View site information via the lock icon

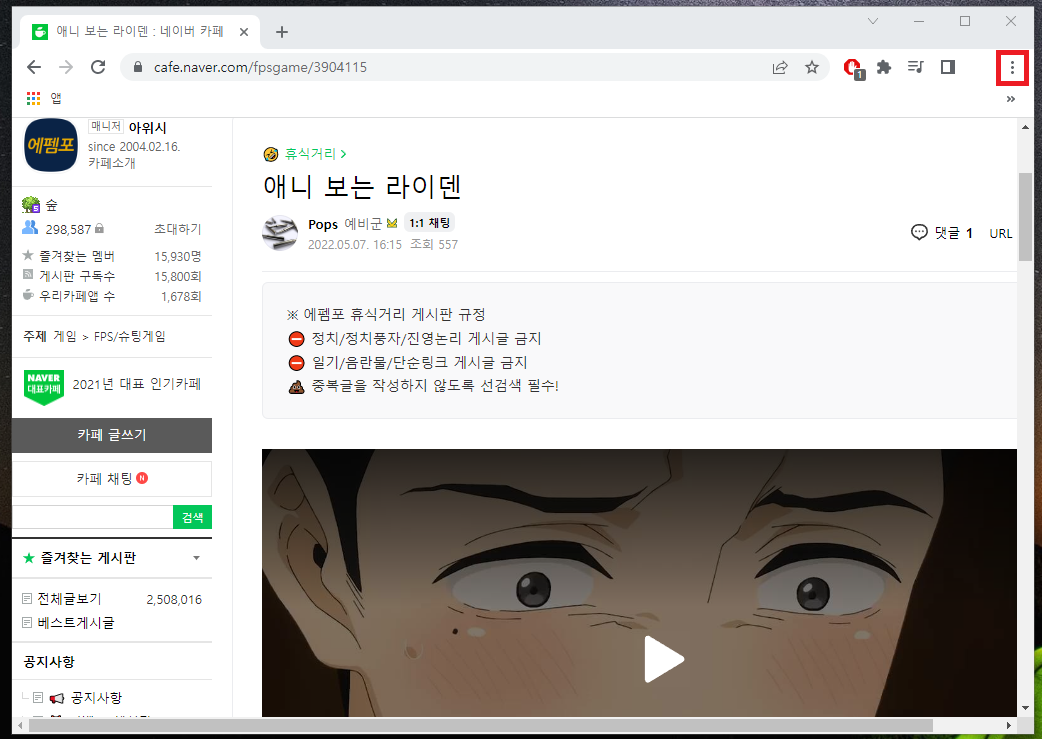point(138,67)
